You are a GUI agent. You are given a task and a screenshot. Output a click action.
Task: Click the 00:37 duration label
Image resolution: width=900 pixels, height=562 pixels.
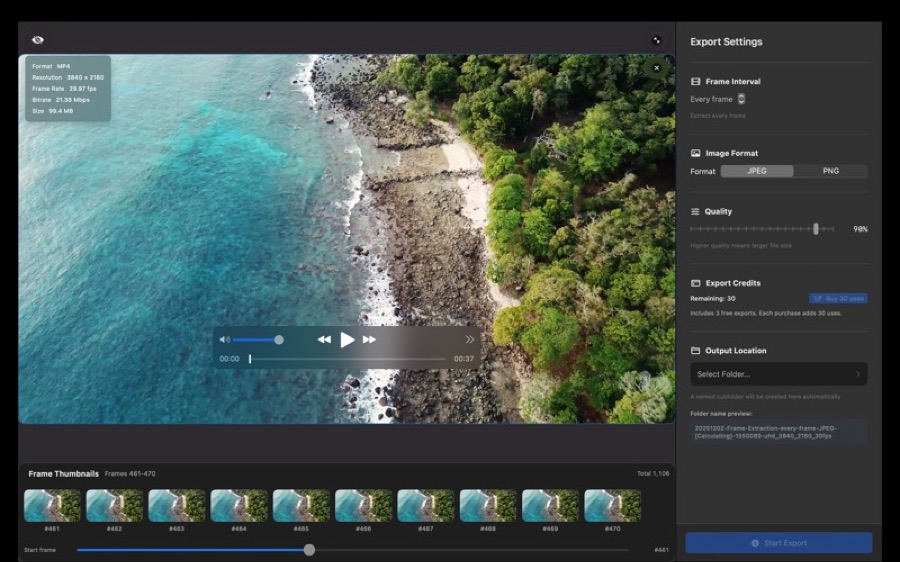(x=464, y=359)
